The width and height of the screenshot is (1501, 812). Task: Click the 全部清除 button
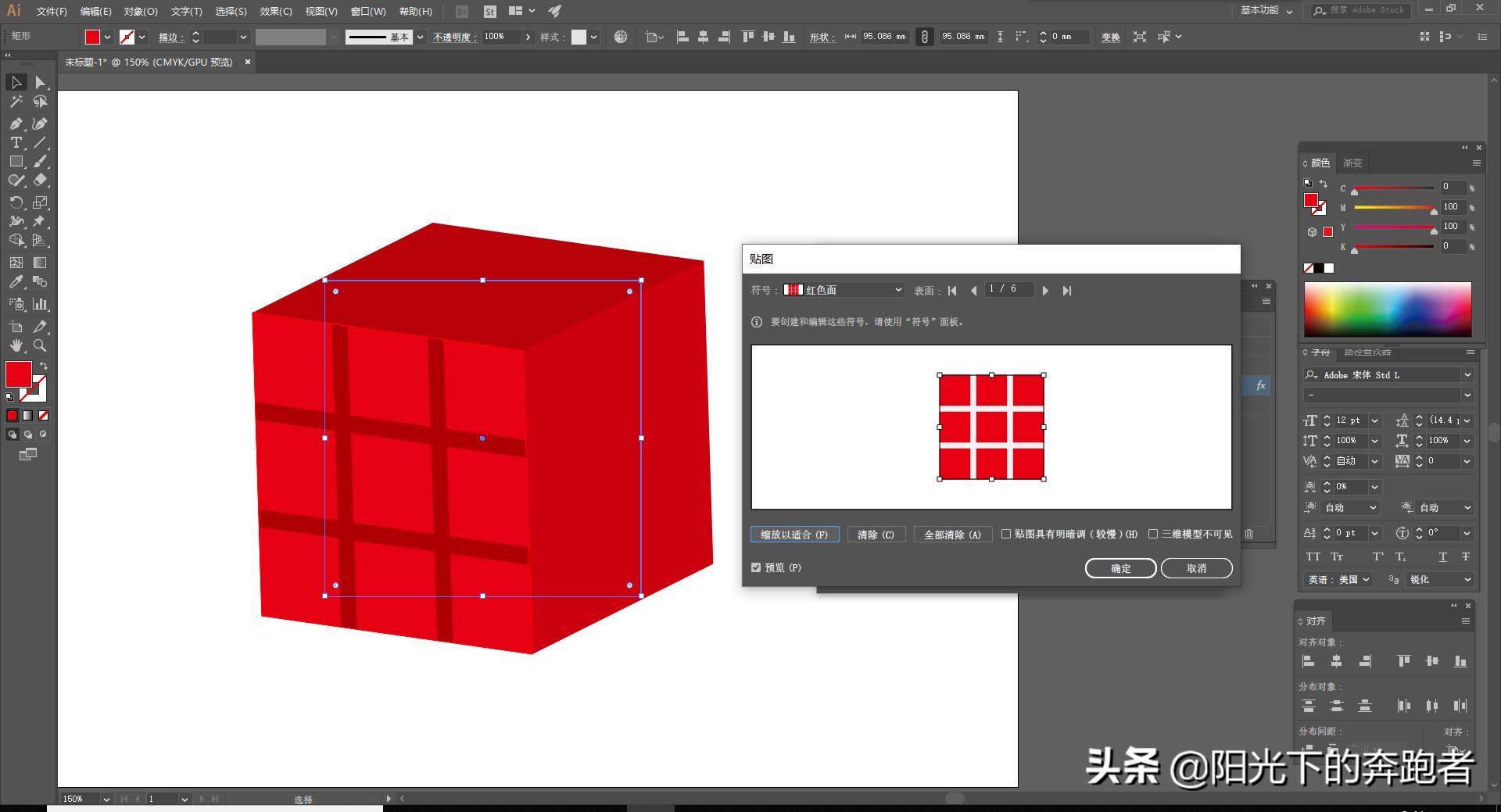(952, 534)
